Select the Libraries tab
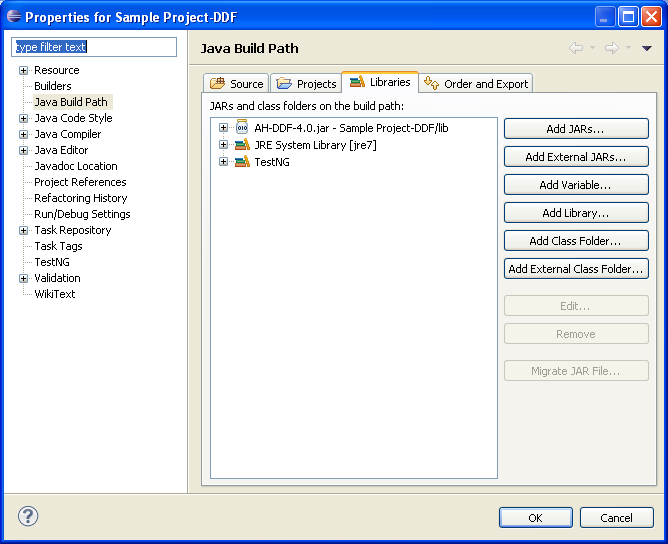This screenshot has width=668, height=544. click(380, 82)
